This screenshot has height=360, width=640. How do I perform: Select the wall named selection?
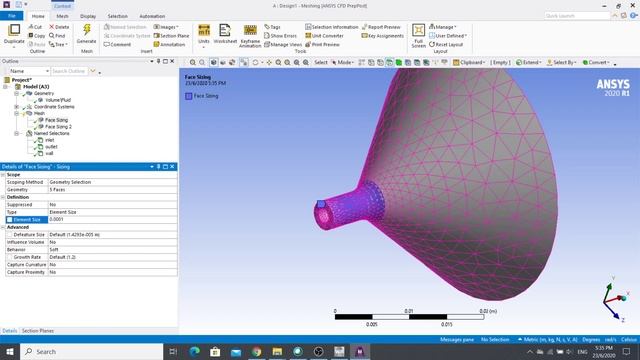tap(49, 153)
